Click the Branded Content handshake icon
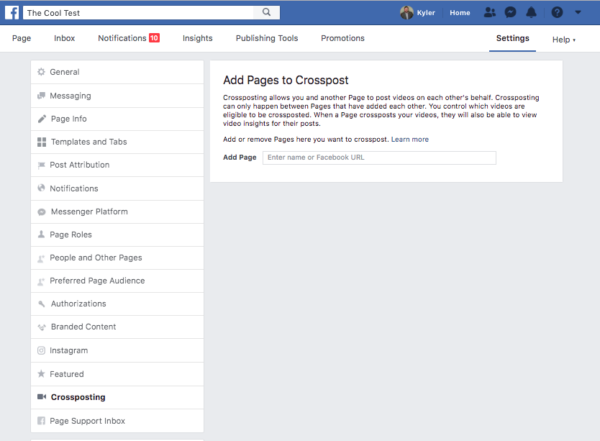Viewport: 600px width, 441px height. point(42,327)
